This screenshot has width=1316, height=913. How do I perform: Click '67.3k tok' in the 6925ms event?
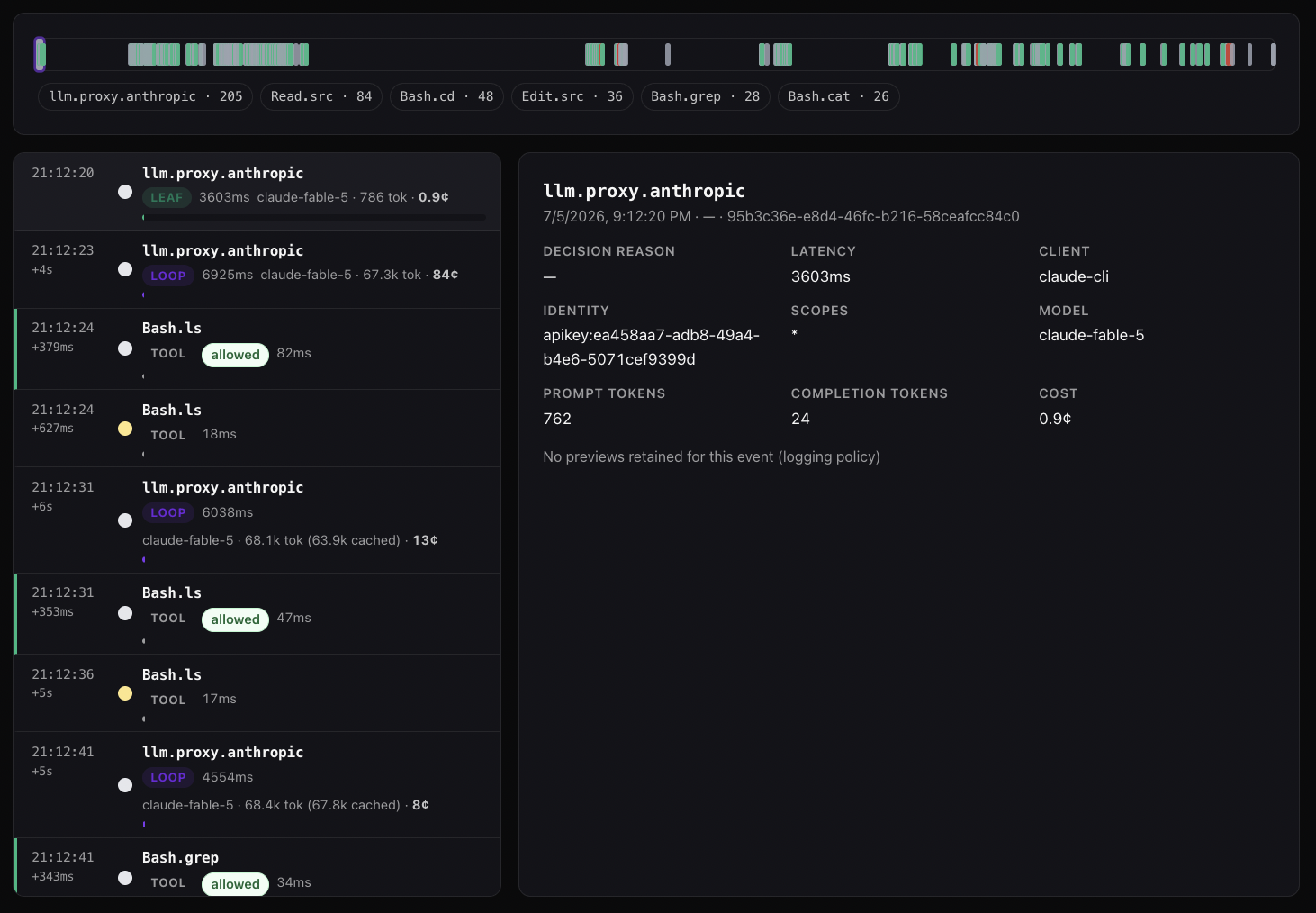click(392, 275)
